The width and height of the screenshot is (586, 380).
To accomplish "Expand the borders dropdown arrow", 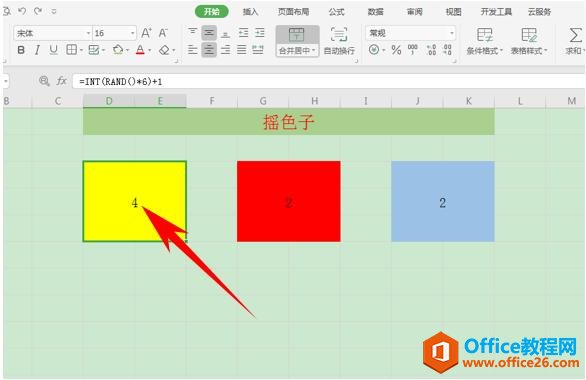I will 81,50.
